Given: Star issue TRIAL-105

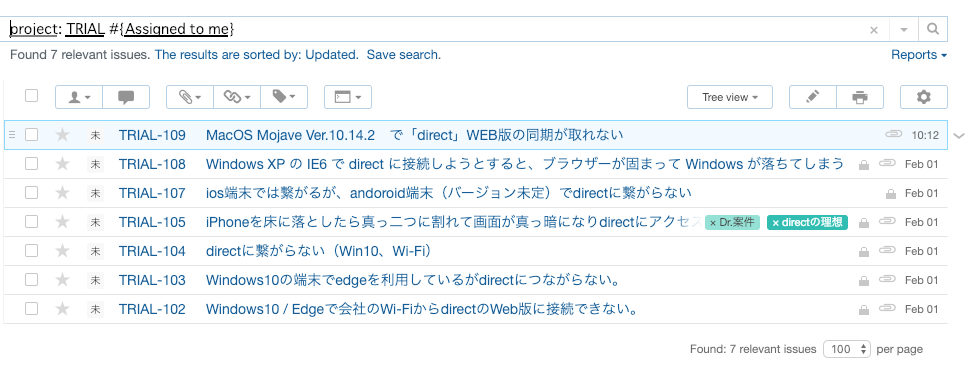Looking at the screenshot, I should pos(62,222).
